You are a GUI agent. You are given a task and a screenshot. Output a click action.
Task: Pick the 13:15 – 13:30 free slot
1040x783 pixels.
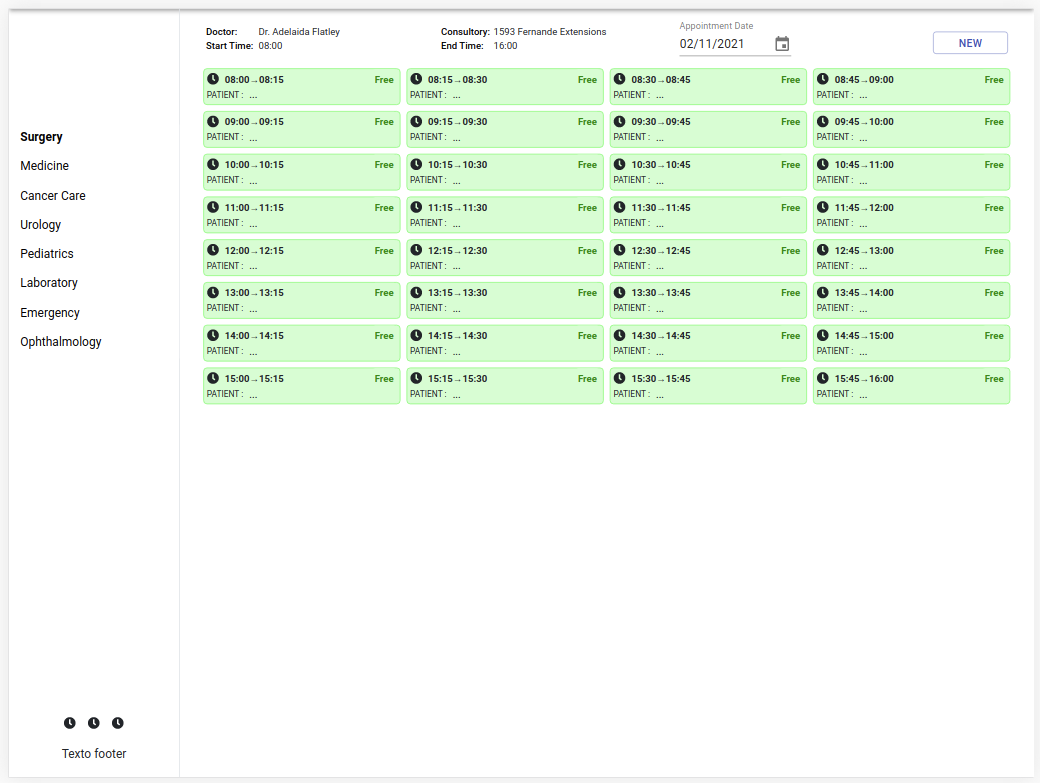coord(505,300)
